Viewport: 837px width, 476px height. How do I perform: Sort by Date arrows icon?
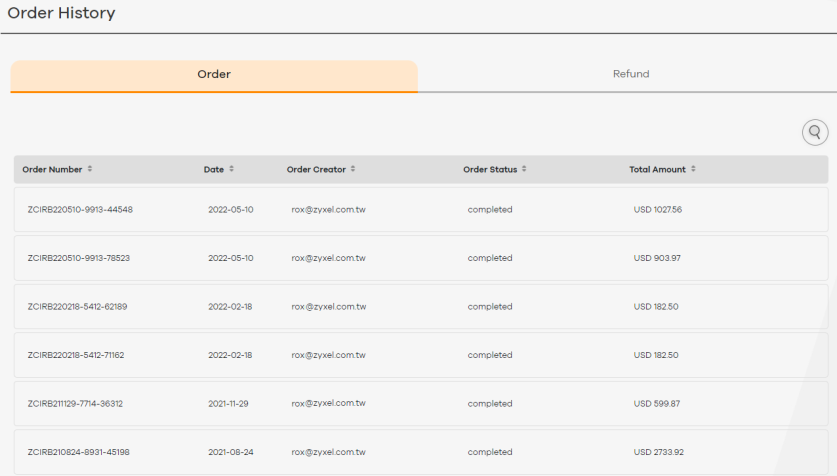pos(232,169)
